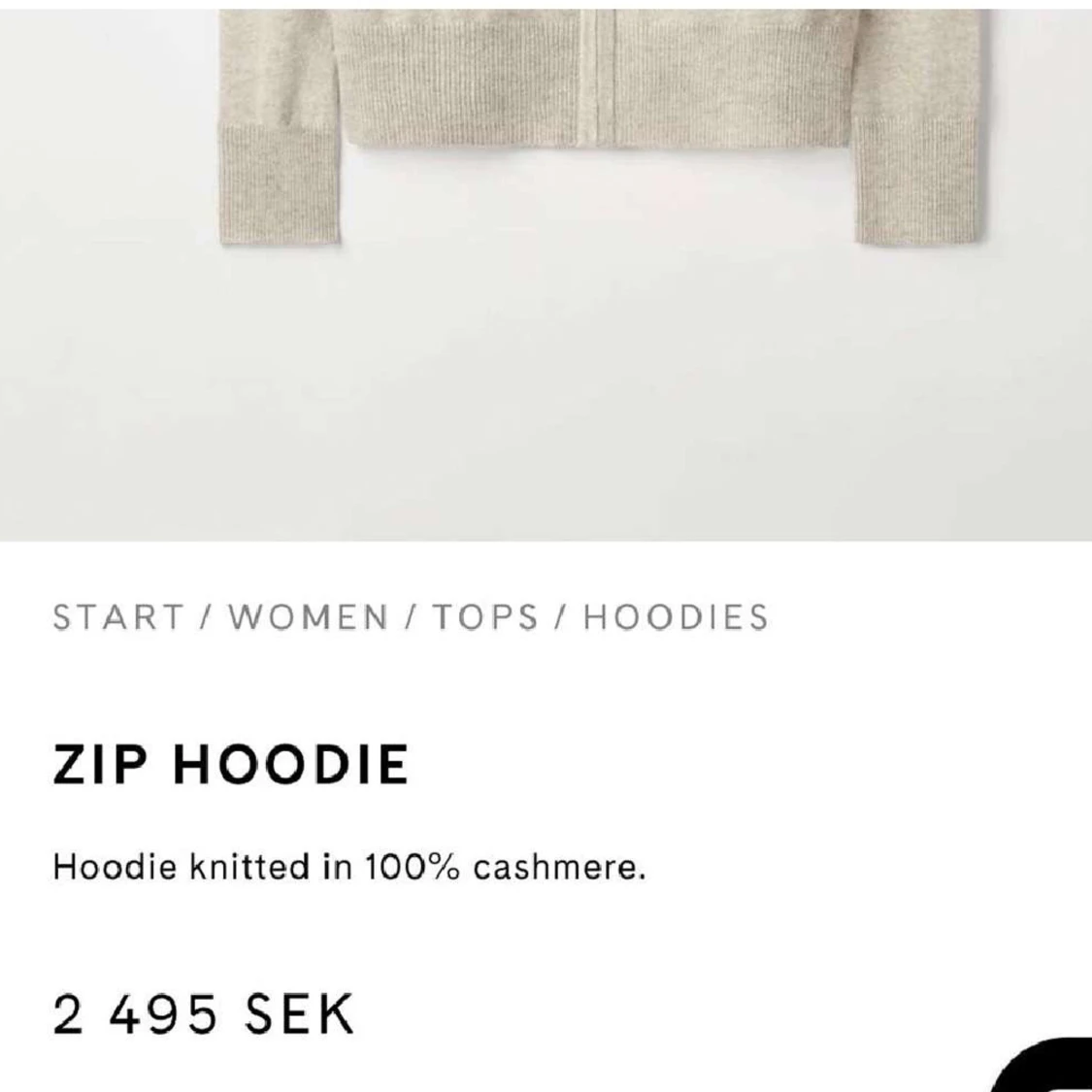Tap the hoodie's right sleeve cuff
The image size is (1092, 1092).
coord(915,182)
